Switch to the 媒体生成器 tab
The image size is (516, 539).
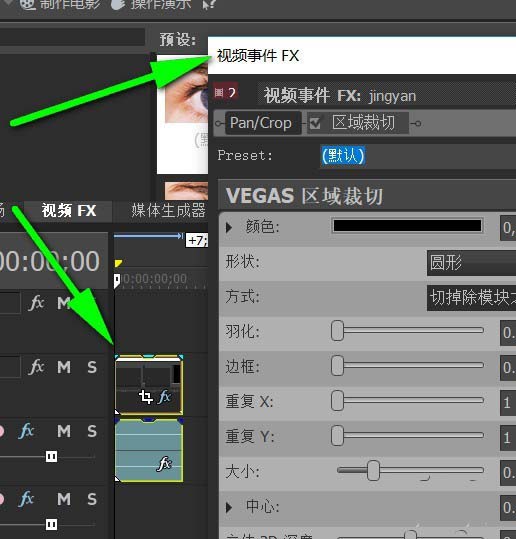[x=168, y=210]
